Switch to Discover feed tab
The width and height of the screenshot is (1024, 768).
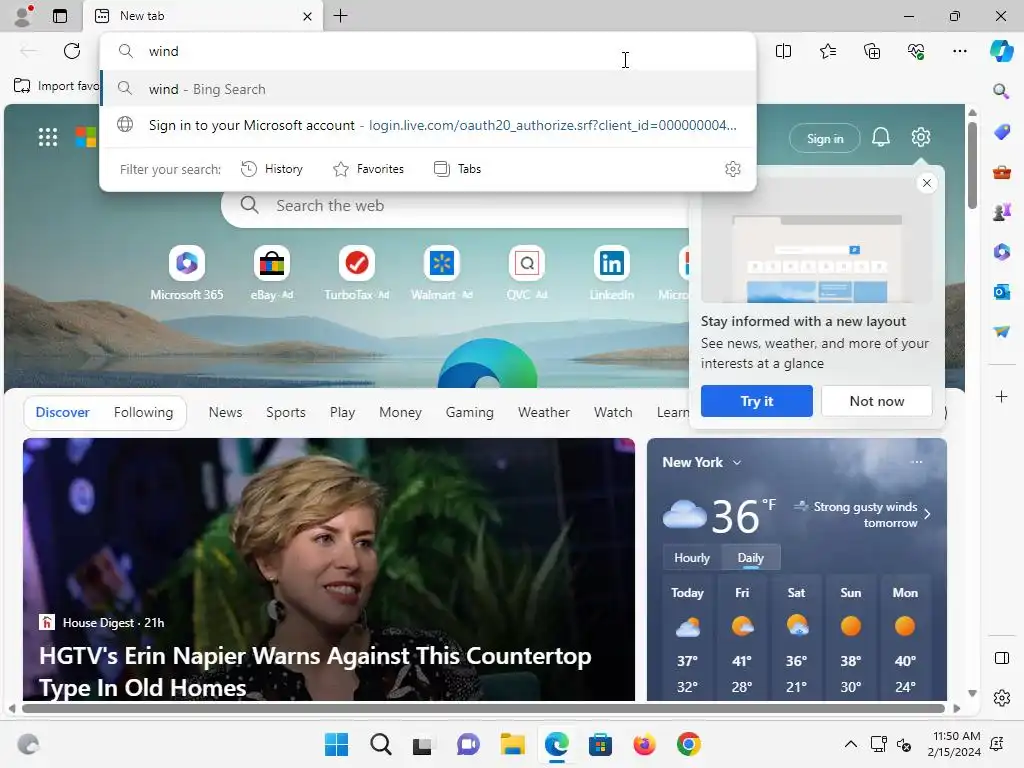62,412
